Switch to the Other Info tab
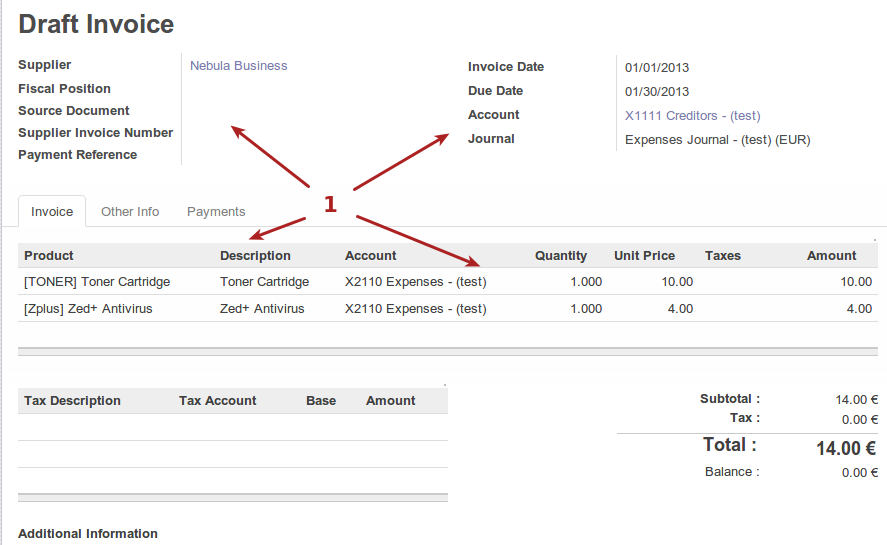 (130, 212)
